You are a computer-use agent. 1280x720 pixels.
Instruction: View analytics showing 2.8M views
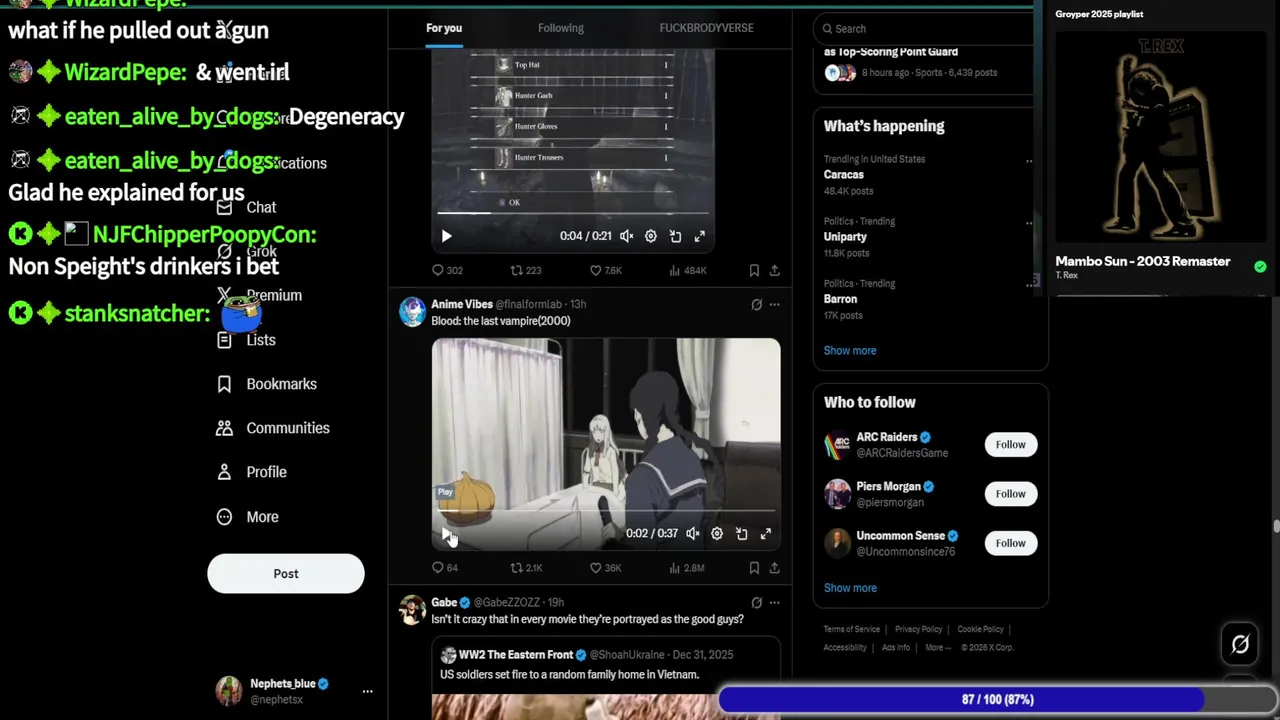pyautogui.click(x=686, y=568)
